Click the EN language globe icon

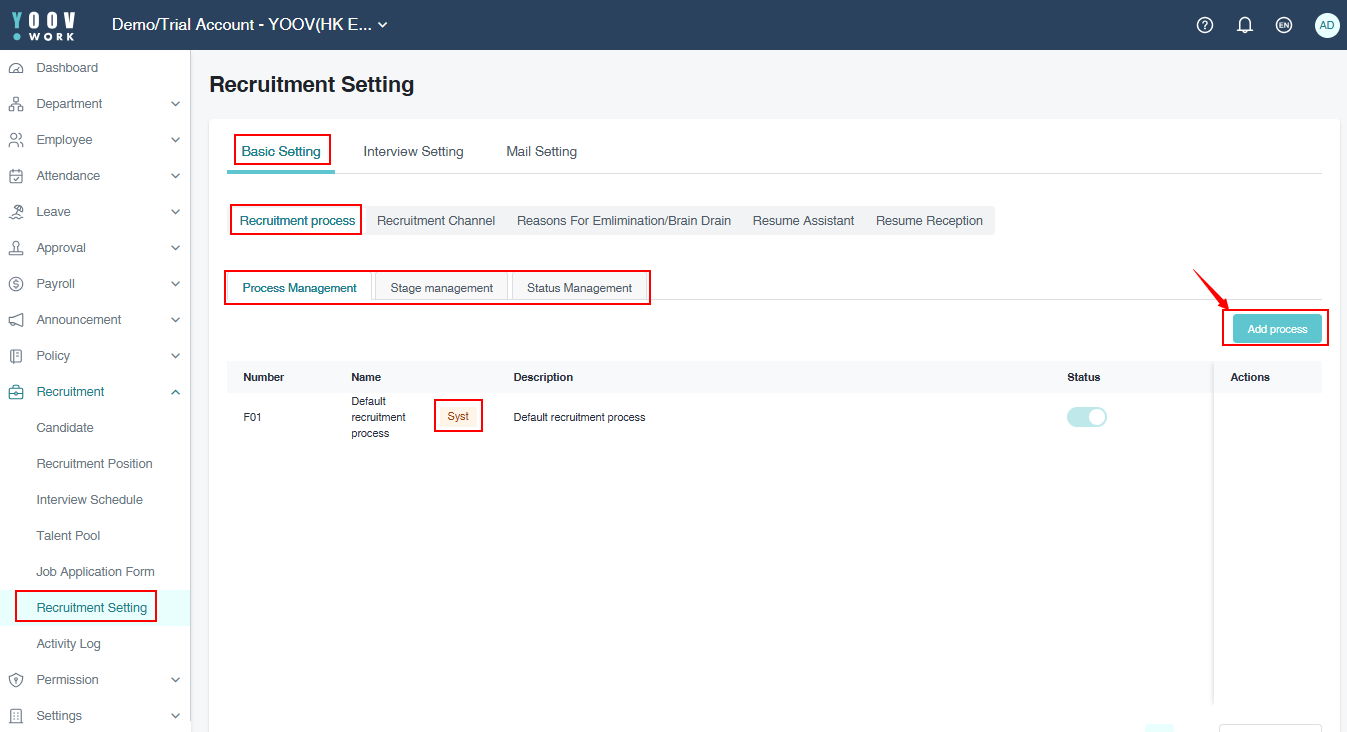(1284, 25)
